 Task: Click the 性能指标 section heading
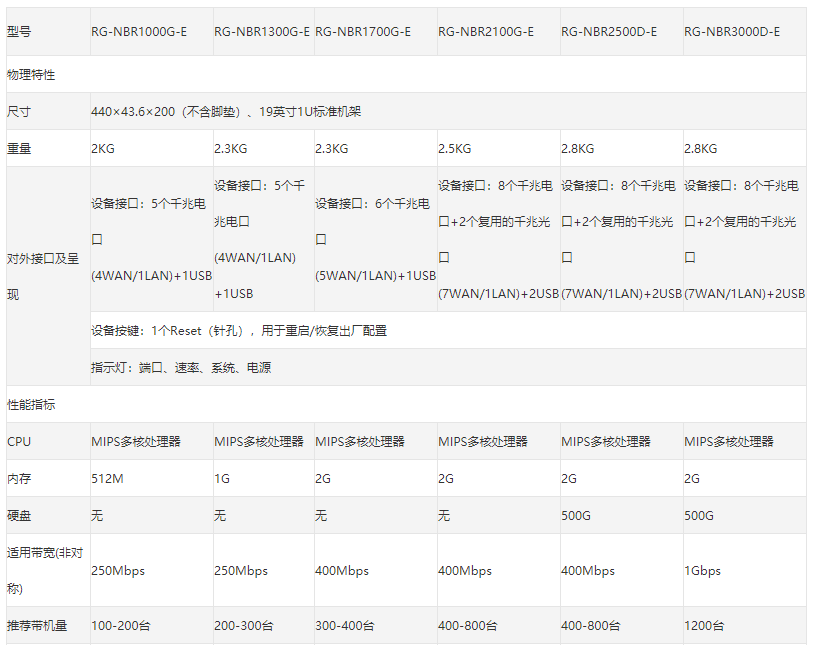31,405
